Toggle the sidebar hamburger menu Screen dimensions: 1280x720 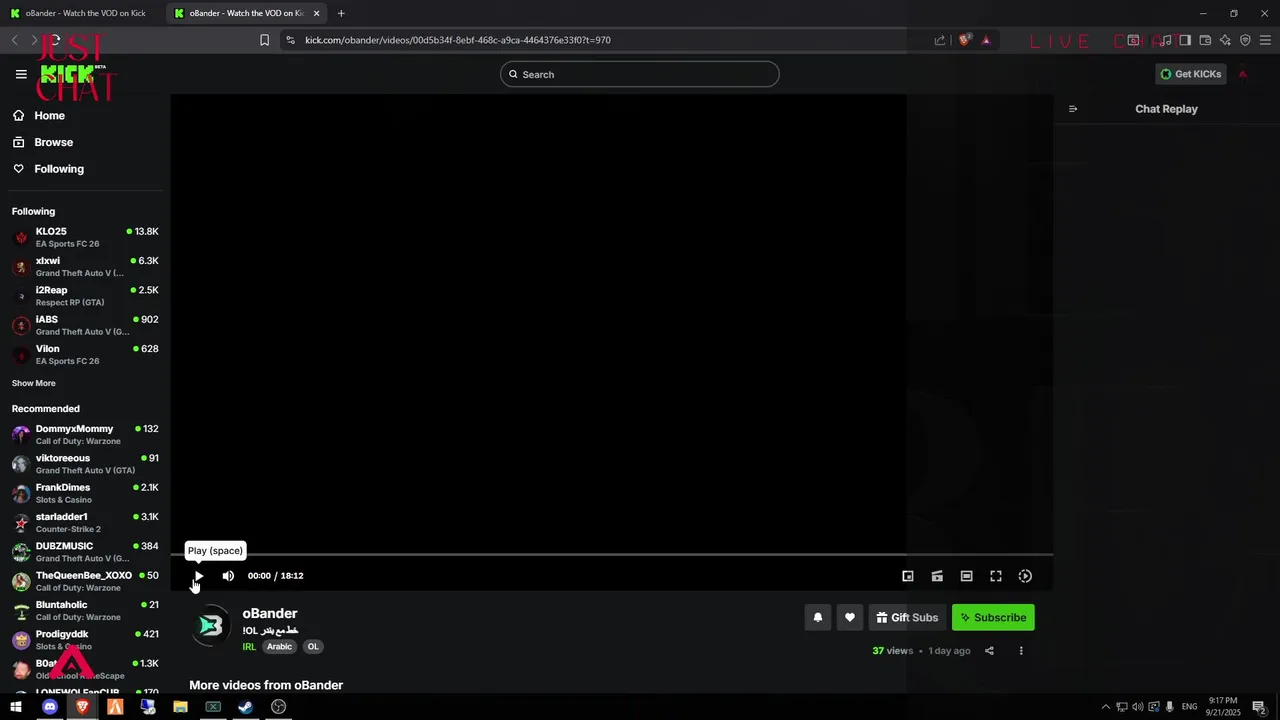(x=21, y=74)
